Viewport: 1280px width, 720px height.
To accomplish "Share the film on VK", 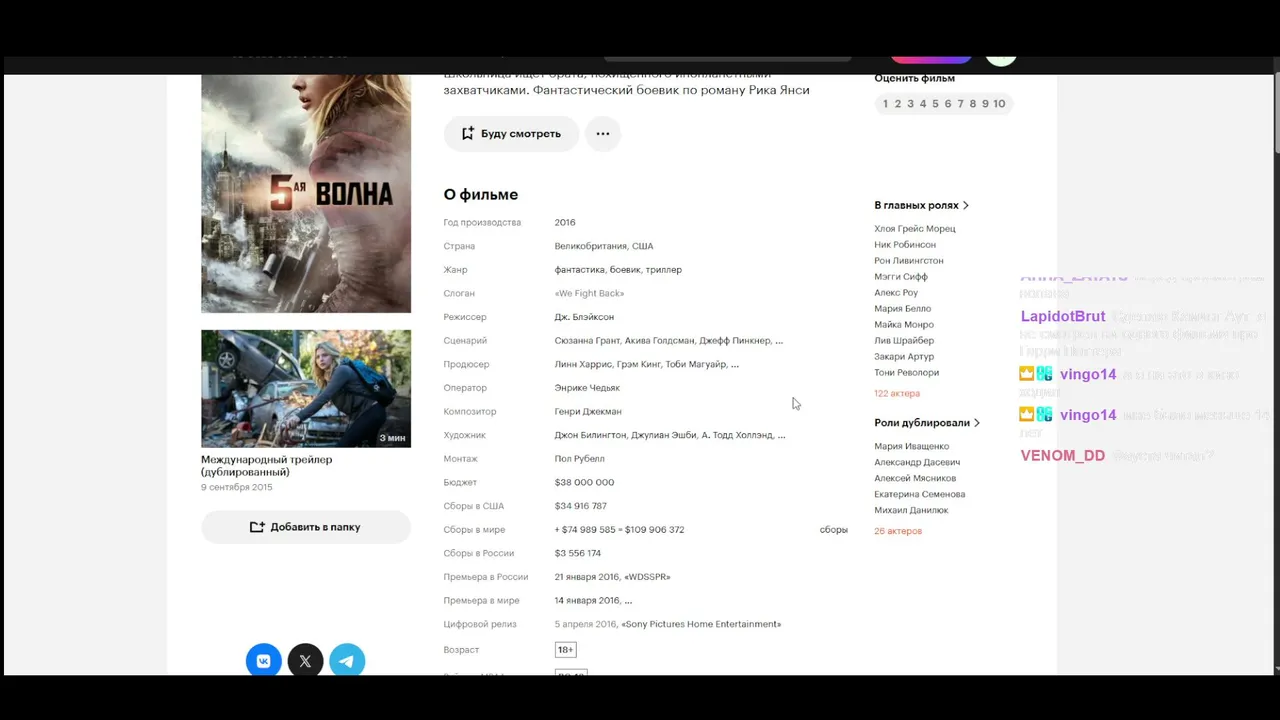I will (264, 661).
